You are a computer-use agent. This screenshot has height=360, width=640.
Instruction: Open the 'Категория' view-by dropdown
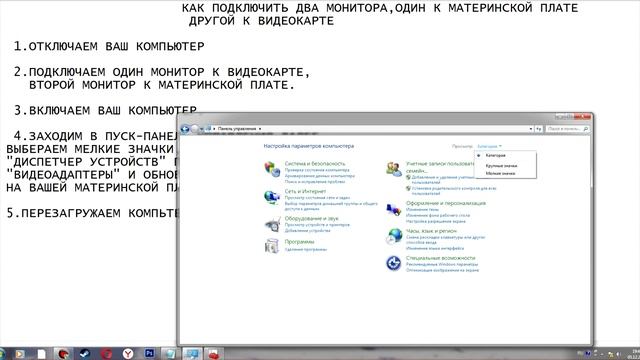coord(489,146)
